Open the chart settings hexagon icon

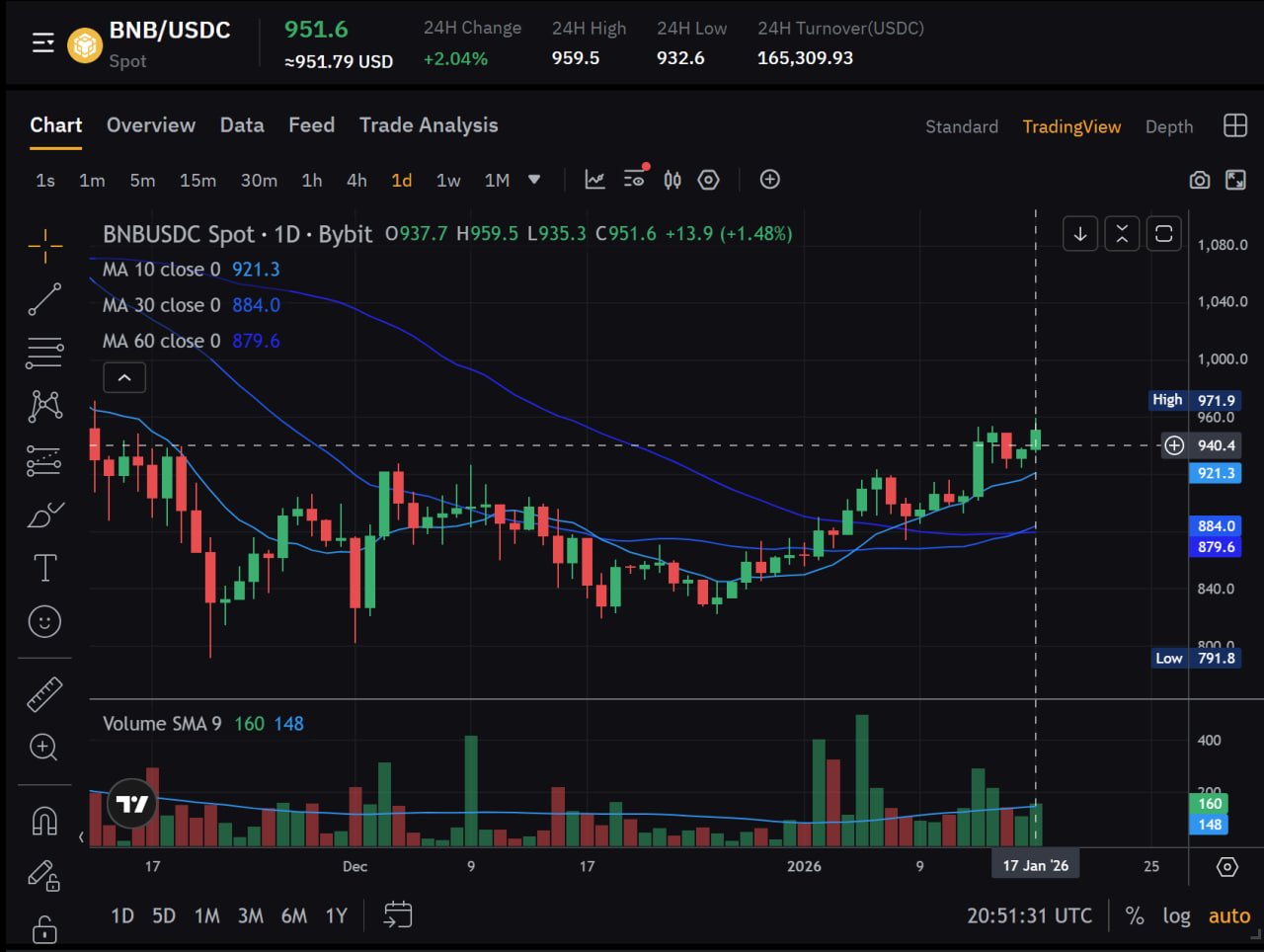tap(709, 180)
